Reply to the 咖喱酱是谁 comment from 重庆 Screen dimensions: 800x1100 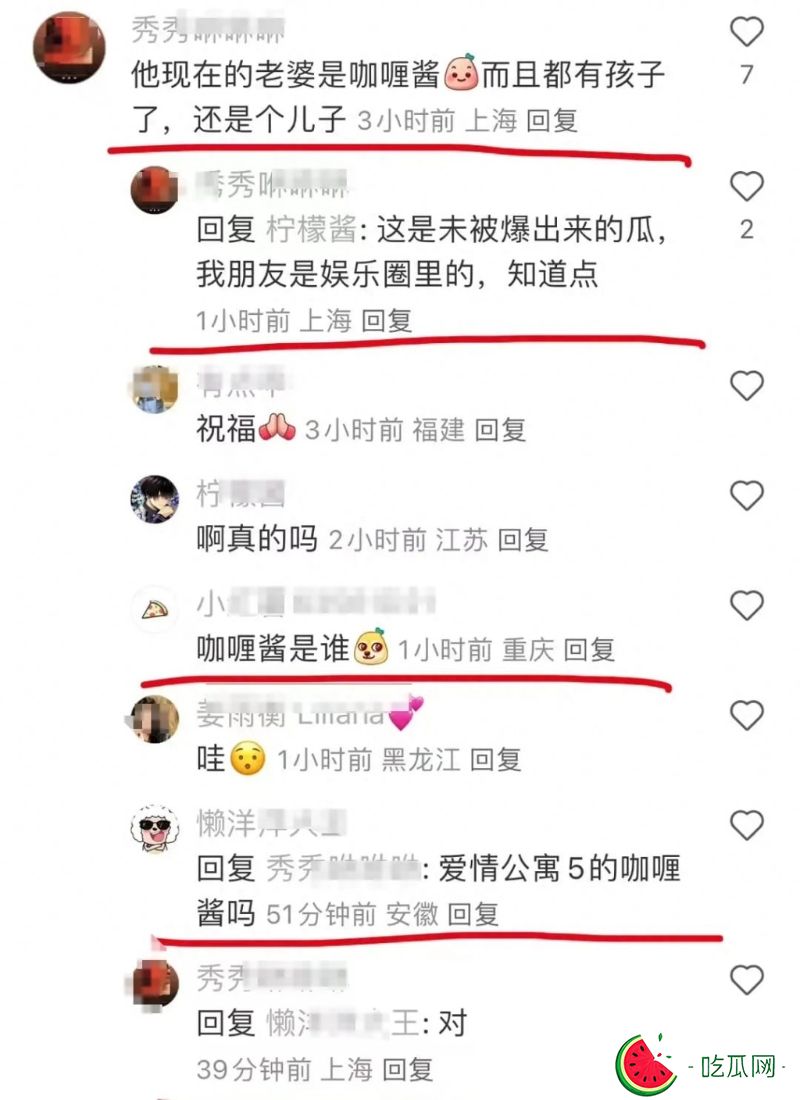[589, 650]
